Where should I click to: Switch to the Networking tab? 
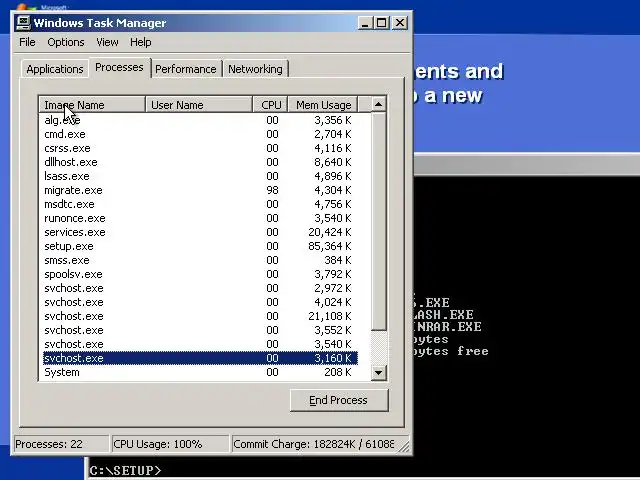coord(255,69)
